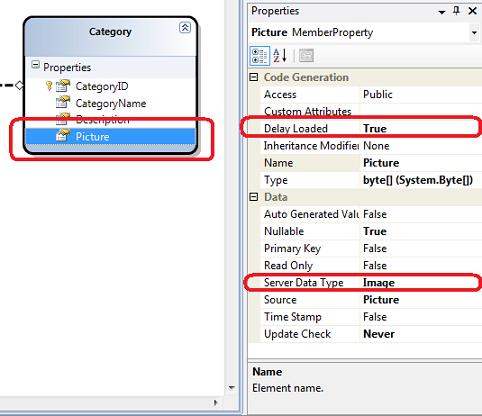Screen dimensions: 482x416
Task: Collapse the Category entity with chevron icon
Action: [185, 27]
